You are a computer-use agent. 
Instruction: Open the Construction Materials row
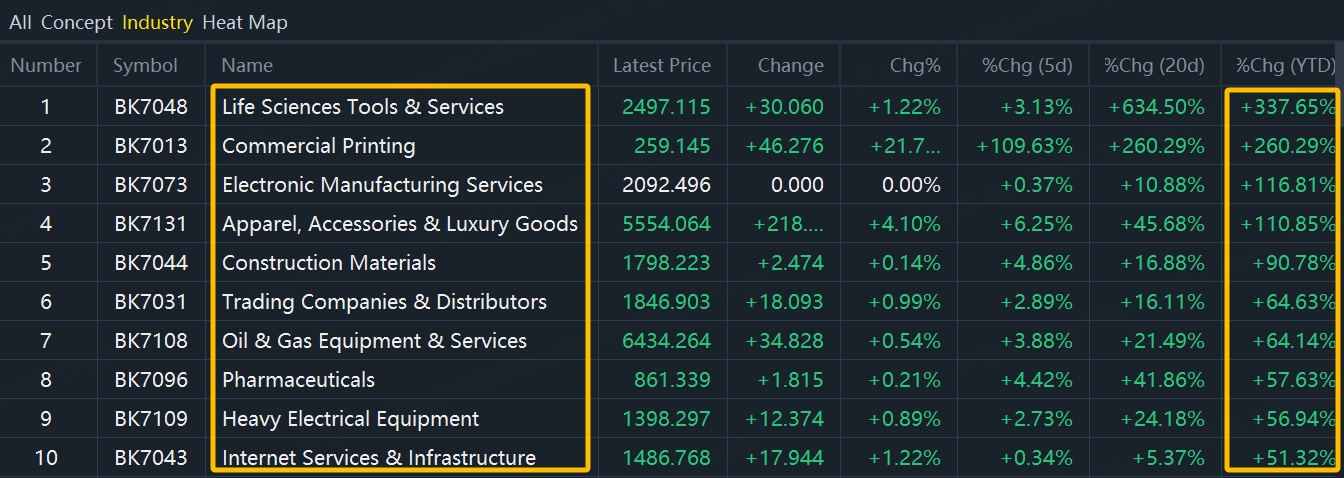coord(328,263)
